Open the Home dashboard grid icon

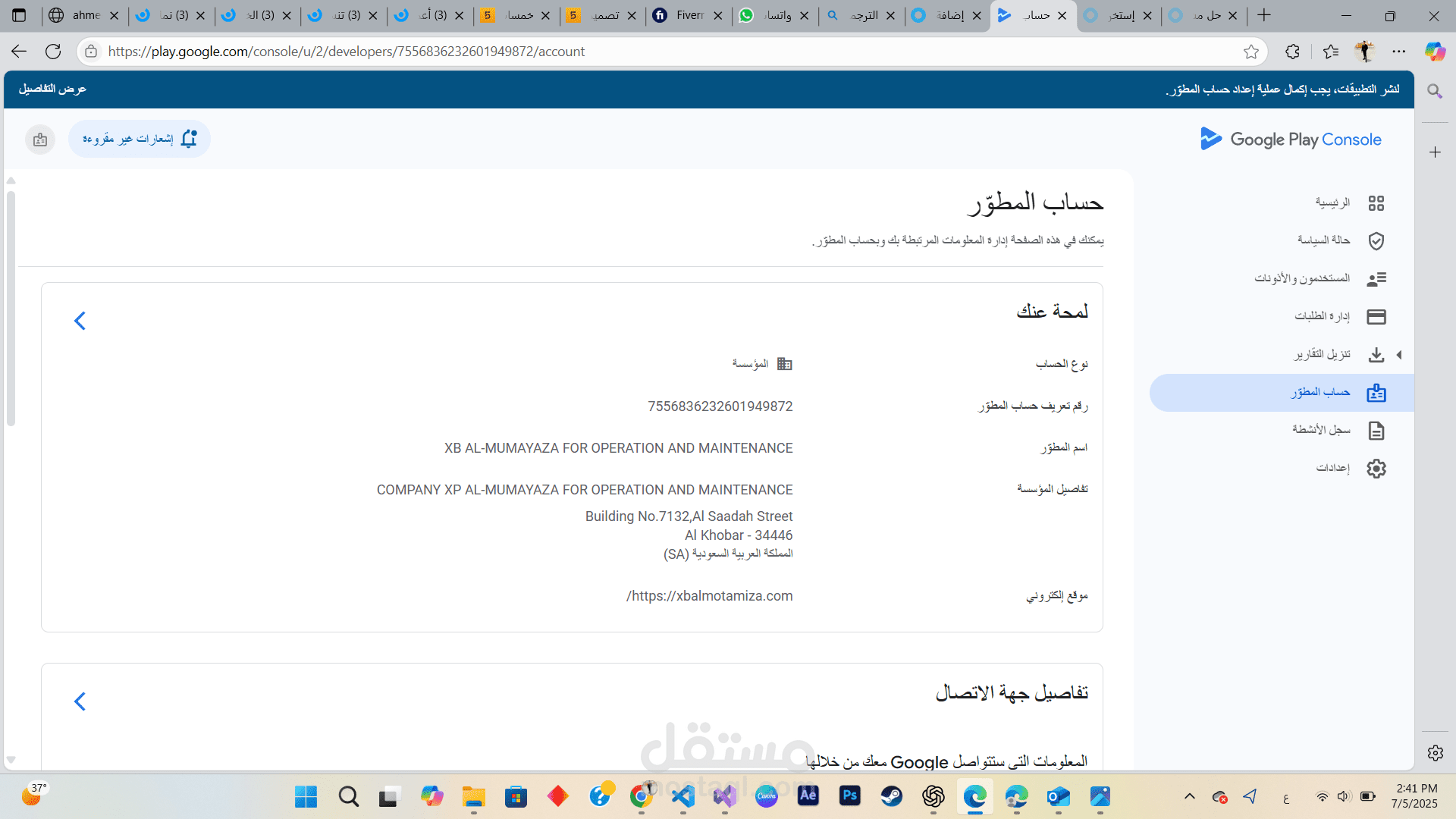[1376, 203]
